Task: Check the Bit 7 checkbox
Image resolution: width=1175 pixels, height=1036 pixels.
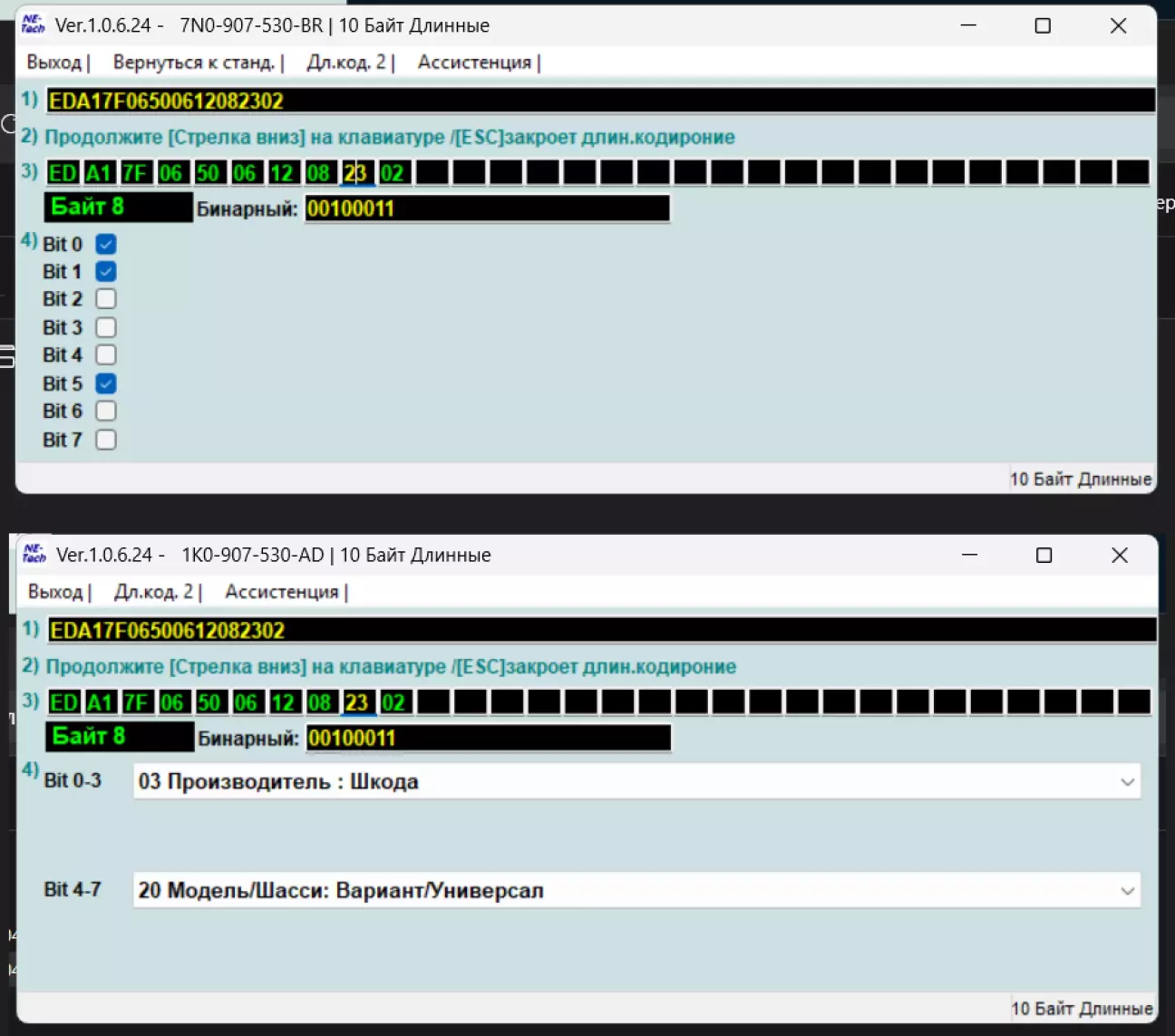Action: [x=106, y=440]
